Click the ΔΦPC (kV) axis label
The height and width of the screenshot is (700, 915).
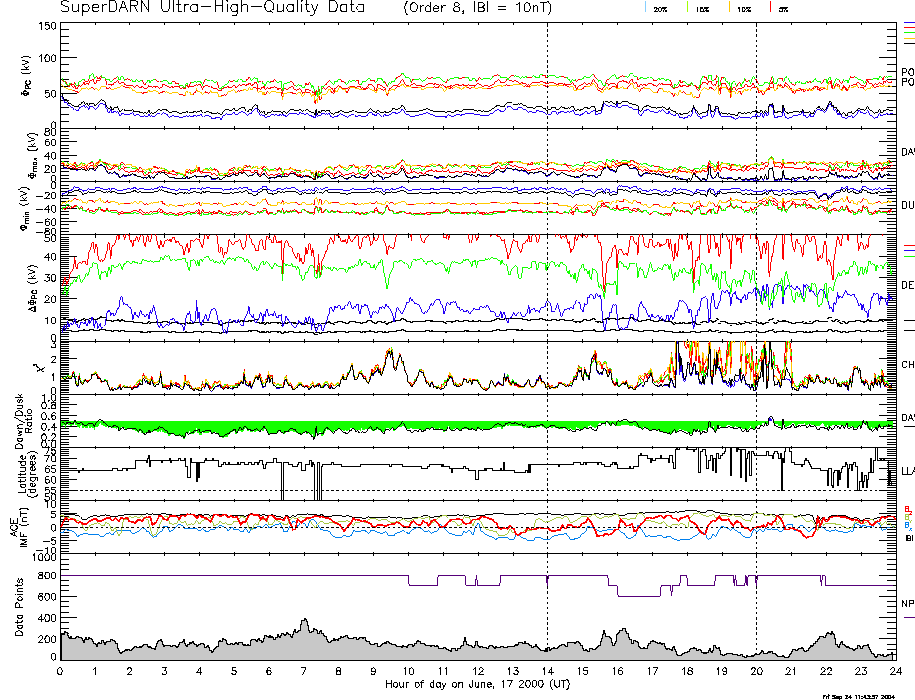(x=28, y=283)
